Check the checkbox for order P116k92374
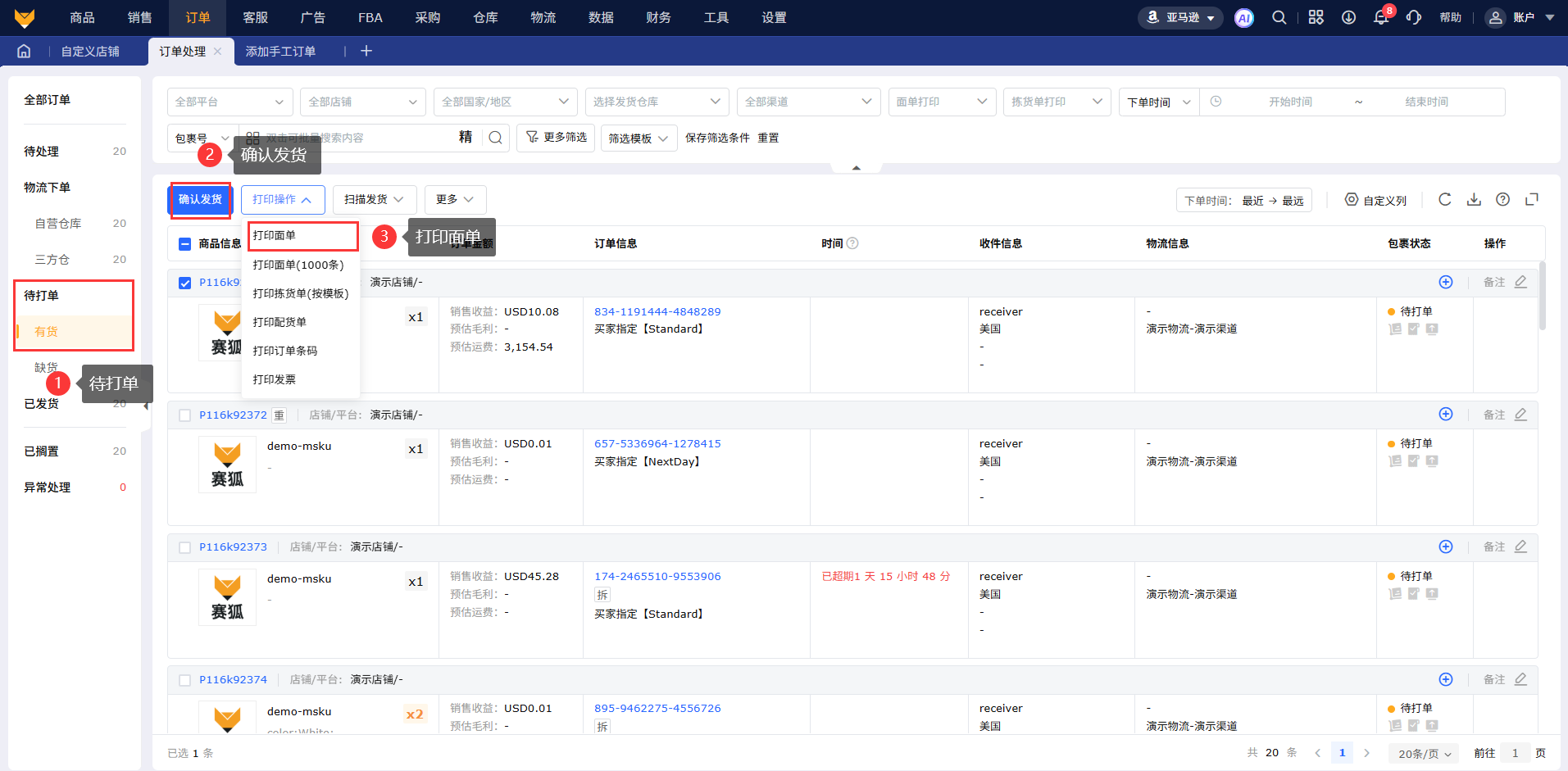This screenshot has width=1568, height=771. point(184,680)
